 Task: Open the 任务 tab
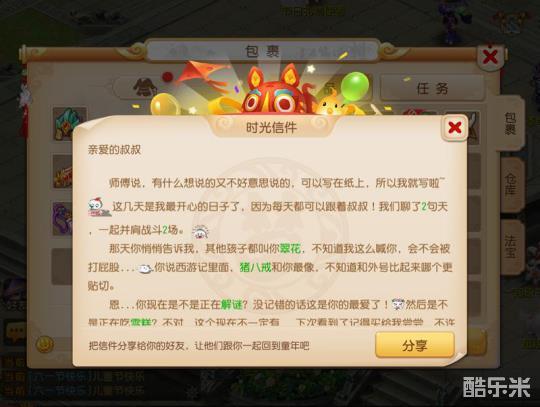[x=432, y=88]
